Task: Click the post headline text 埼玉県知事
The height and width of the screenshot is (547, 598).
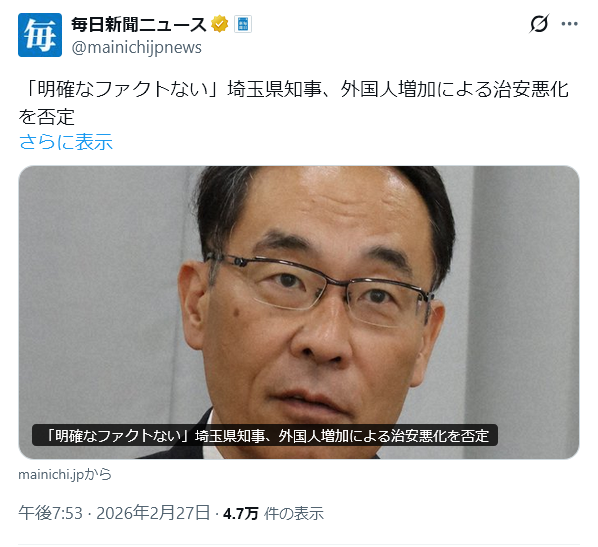Action: tap(274, 90)
